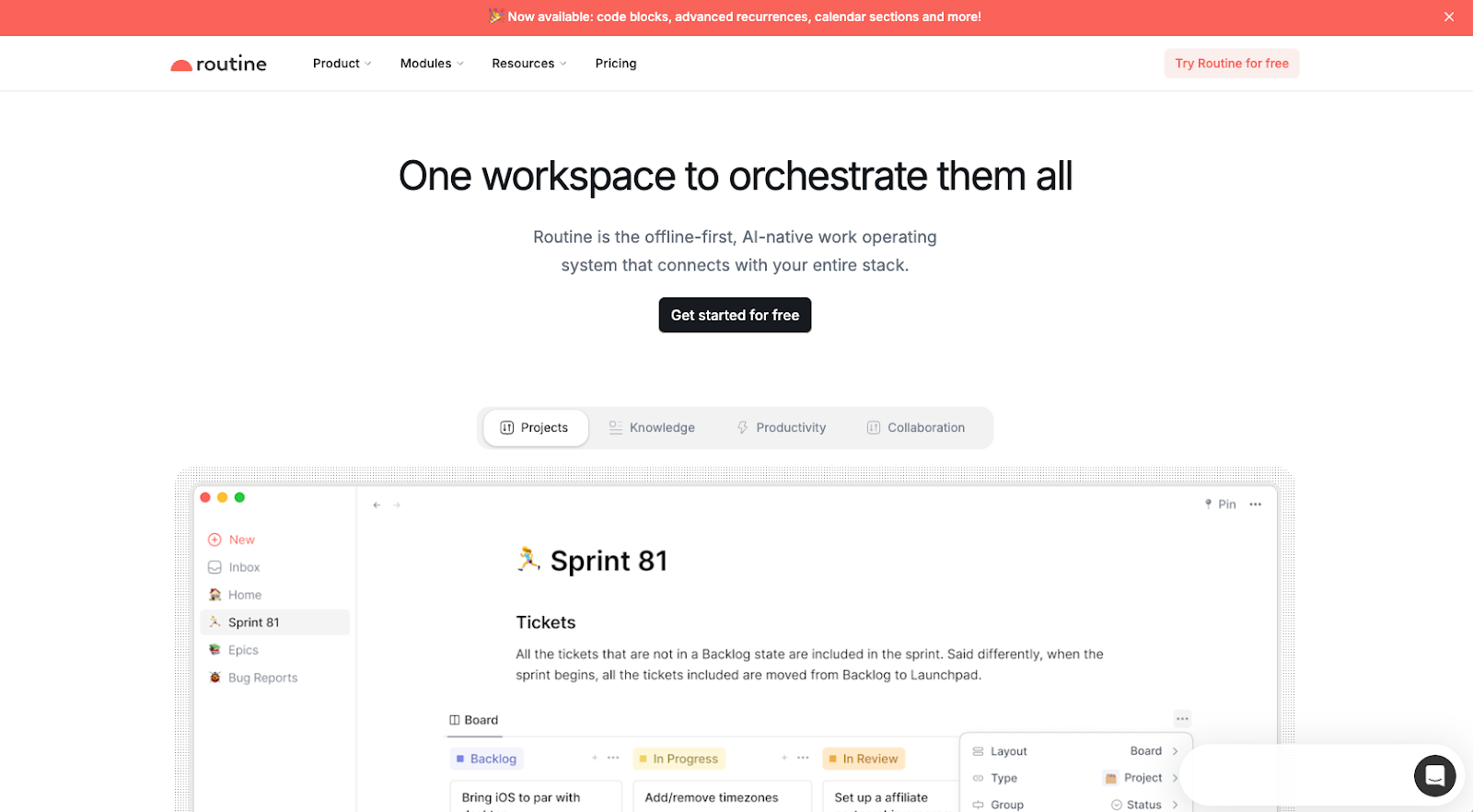Click the back arrow in app window

pyautogui.click(x=377, y=505)
